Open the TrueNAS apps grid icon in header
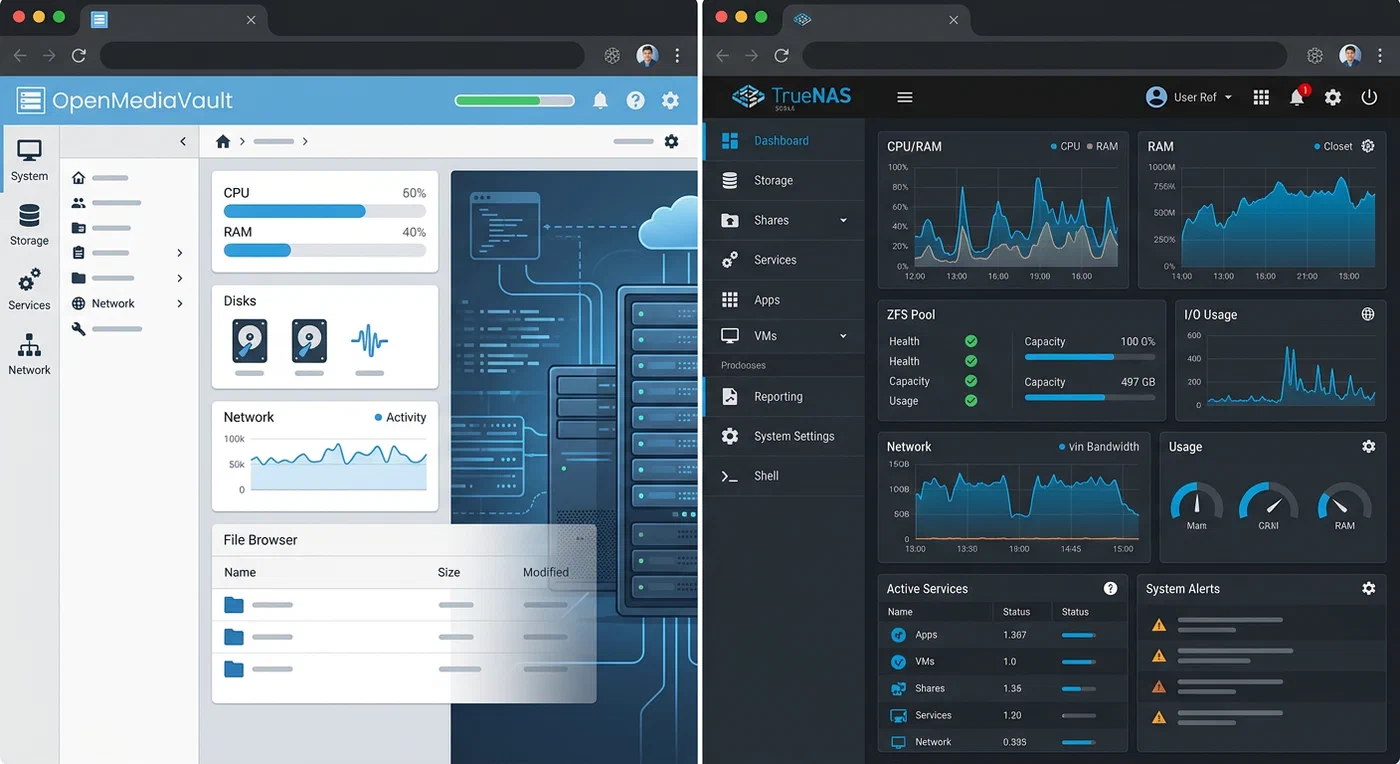 [1261, 97]
